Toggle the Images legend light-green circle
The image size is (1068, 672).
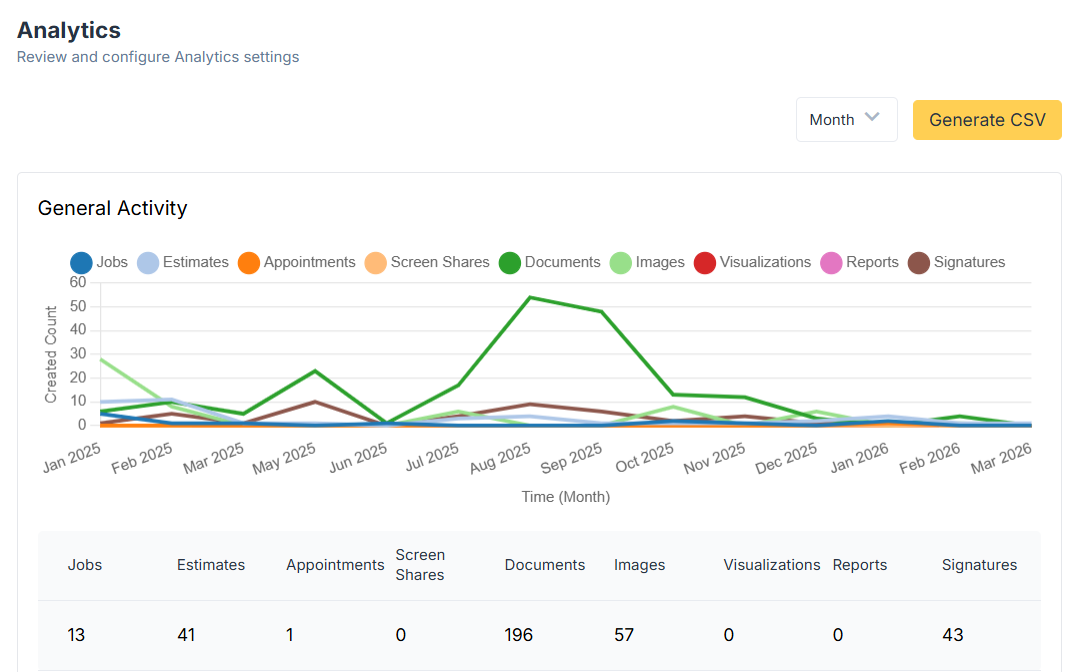(x=621, y=263)
